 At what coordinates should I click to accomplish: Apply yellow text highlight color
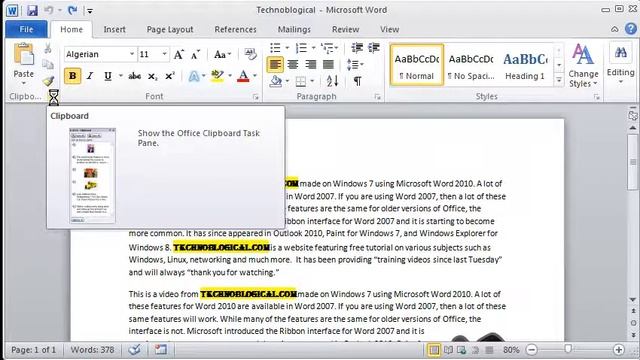[217, 76]
